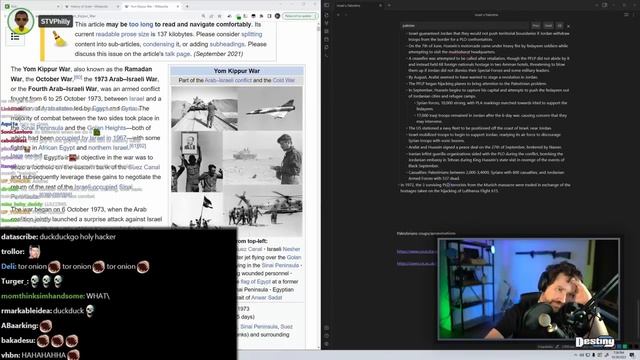Open 'Nesher' link in image caption

(x=291, y=249)
